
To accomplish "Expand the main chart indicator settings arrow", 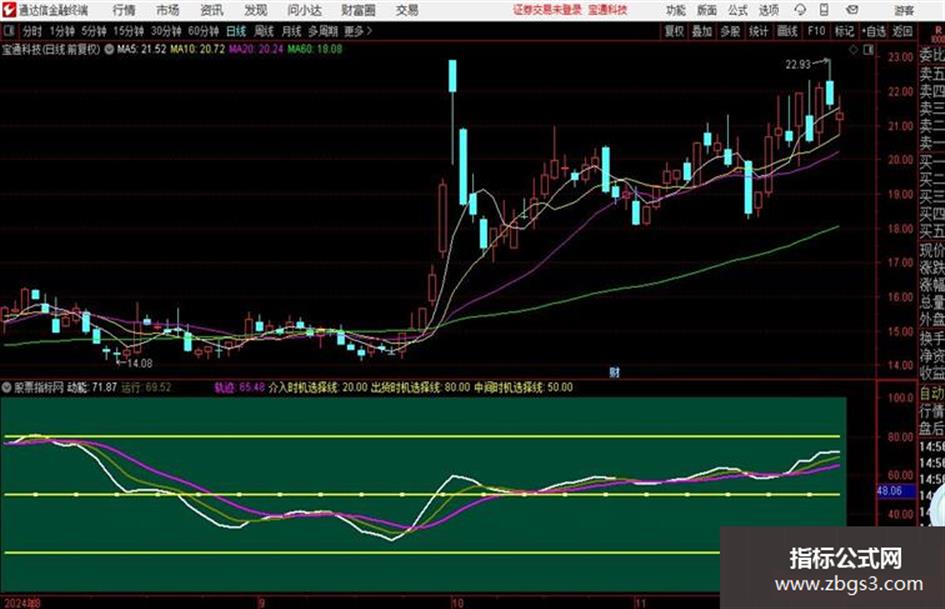I will [109, 49].
